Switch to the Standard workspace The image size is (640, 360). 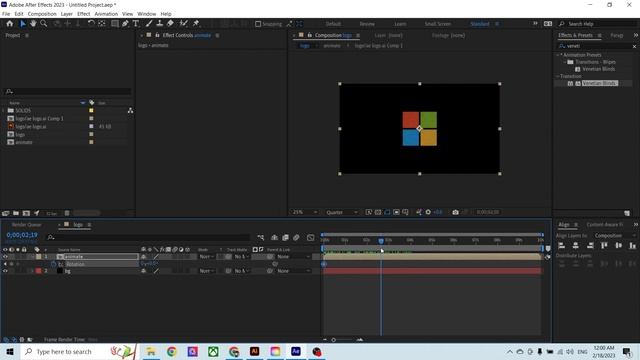pyautogui.click(x=480, y=24)
